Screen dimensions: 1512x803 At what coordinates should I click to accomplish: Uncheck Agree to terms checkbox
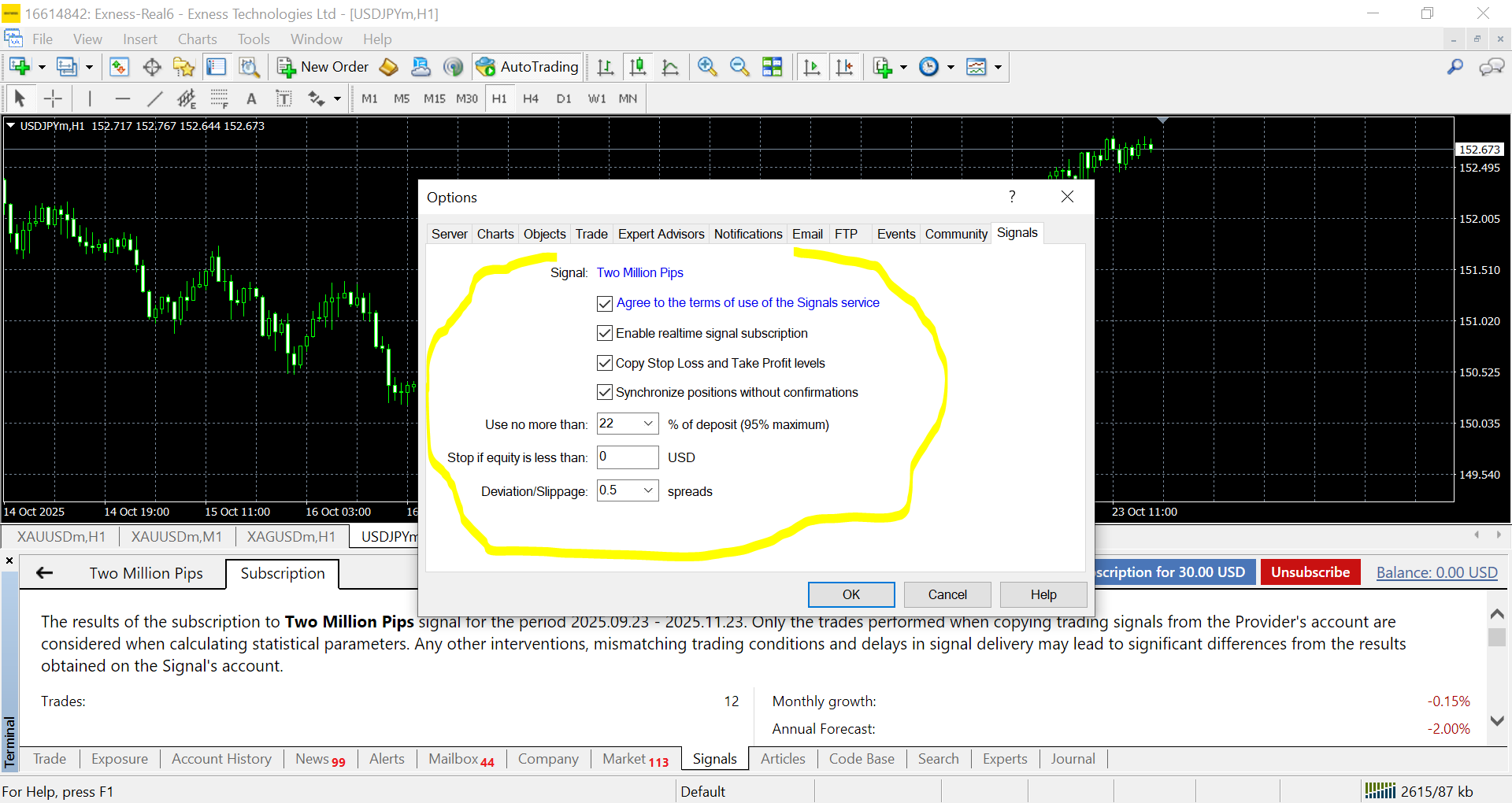tap(605, 303)
